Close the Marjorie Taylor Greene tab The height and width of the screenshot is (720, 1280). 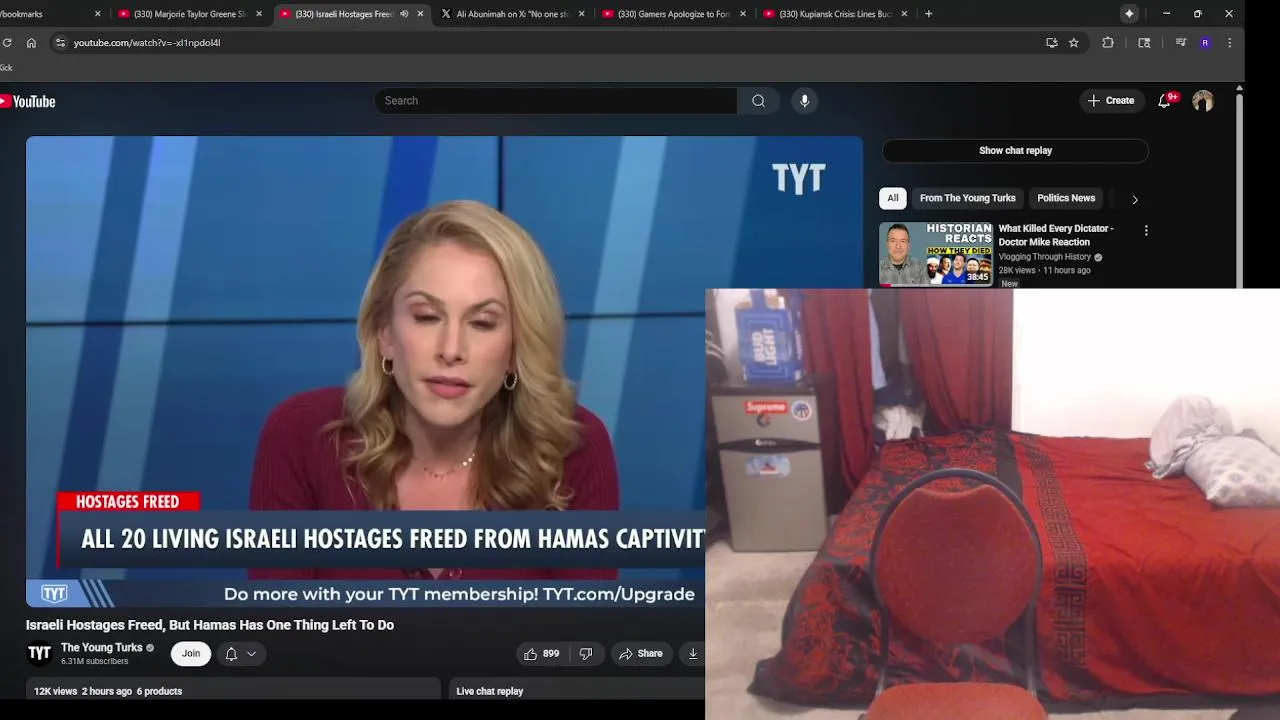(259, 14)
